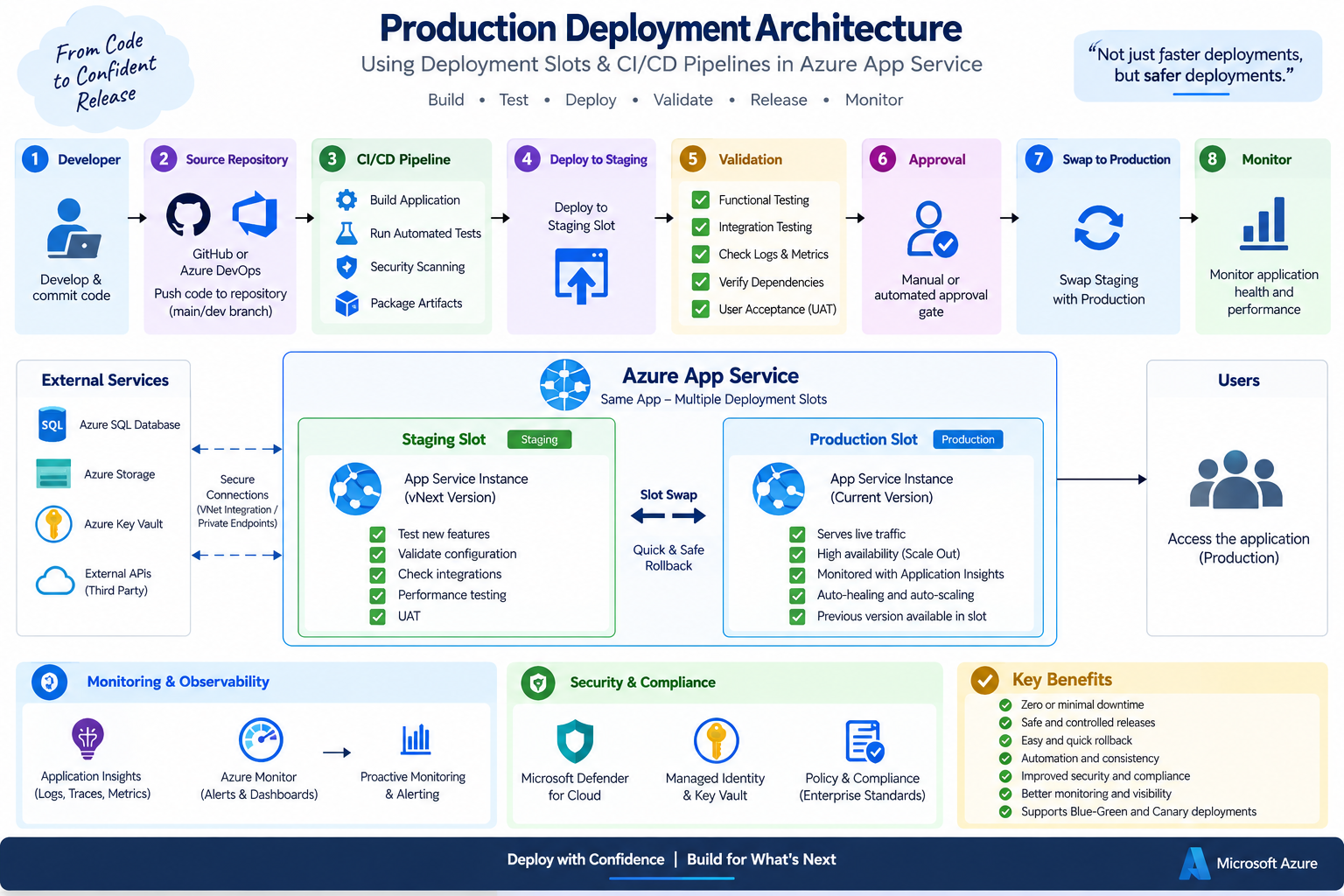Toggle the User Acceptance (UAT) checkbox in Validation
The image size is (1344, 896).
(x=701, y=309)
